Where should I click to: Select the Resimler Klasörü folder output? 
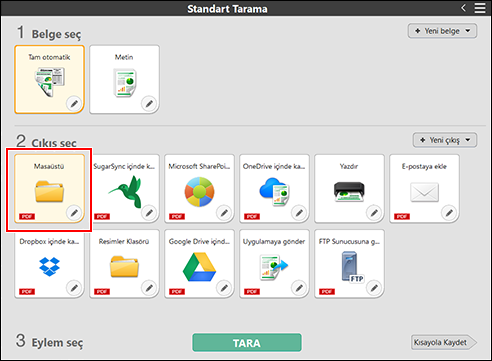(x=124, y=263)
